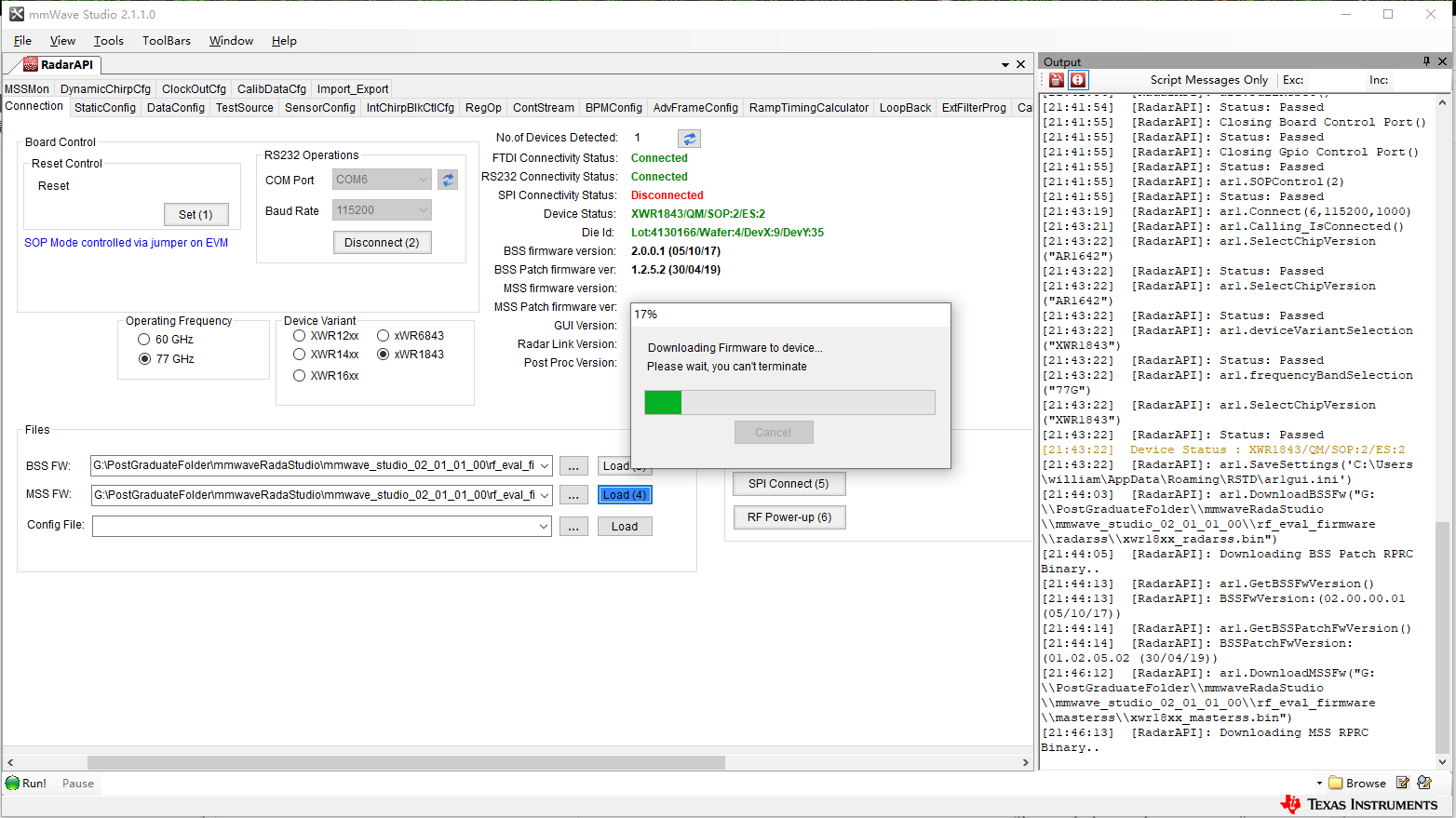Open the Tools menu

[x=109, y=41]
